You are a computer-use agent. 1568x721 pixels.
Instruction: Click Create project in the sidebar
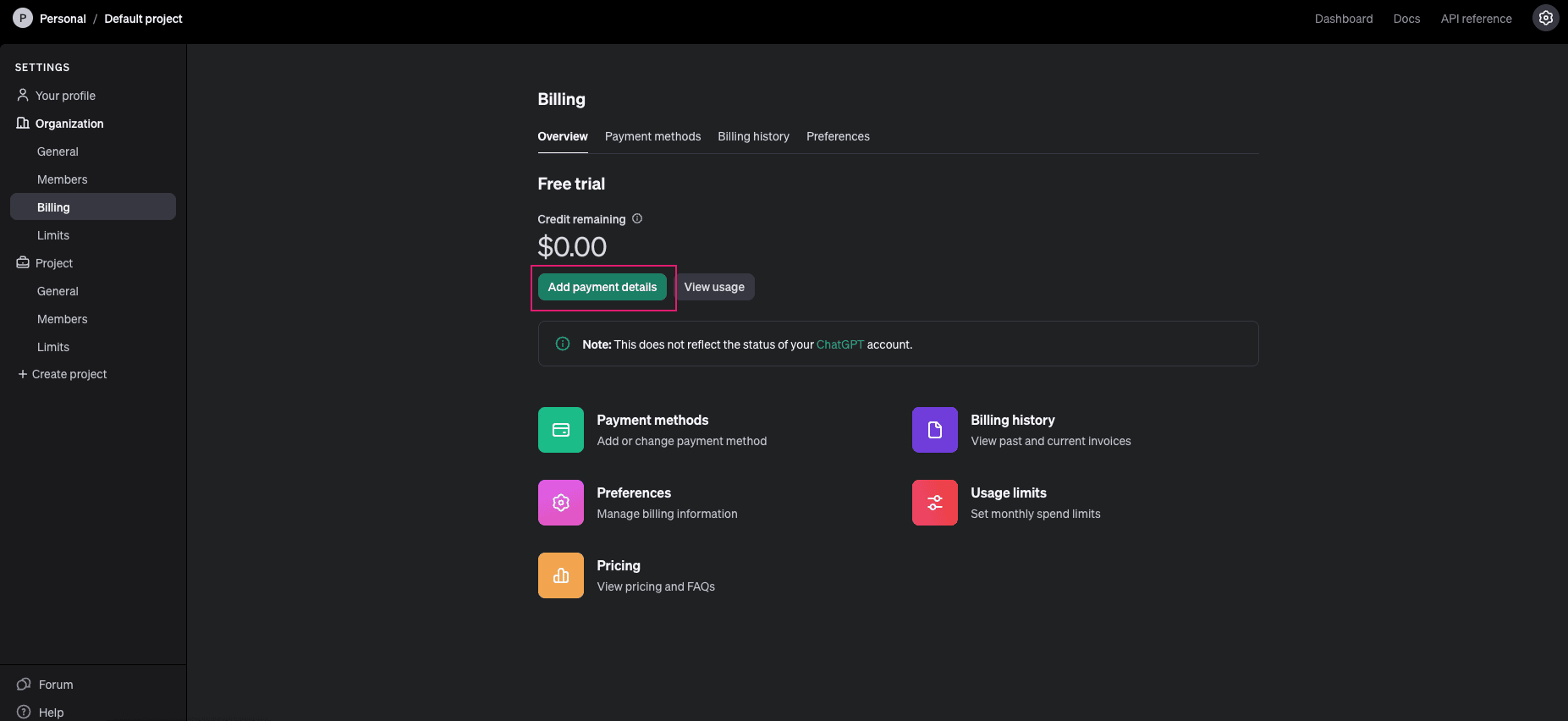(69, 374)
